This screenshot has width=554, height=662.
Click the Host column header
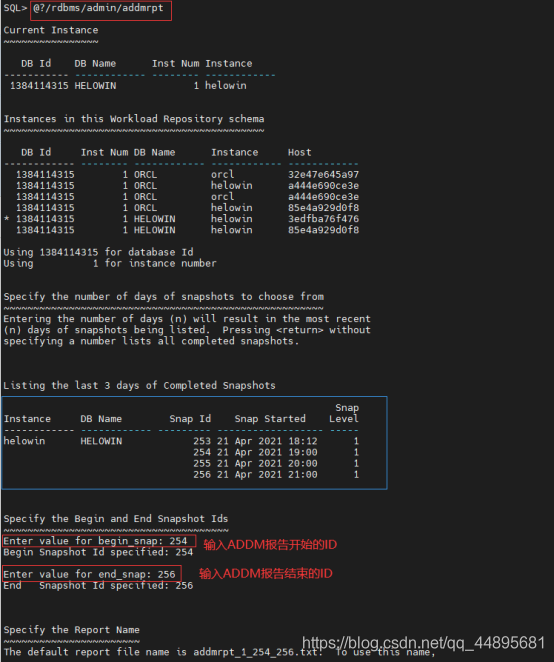(300, 152)
